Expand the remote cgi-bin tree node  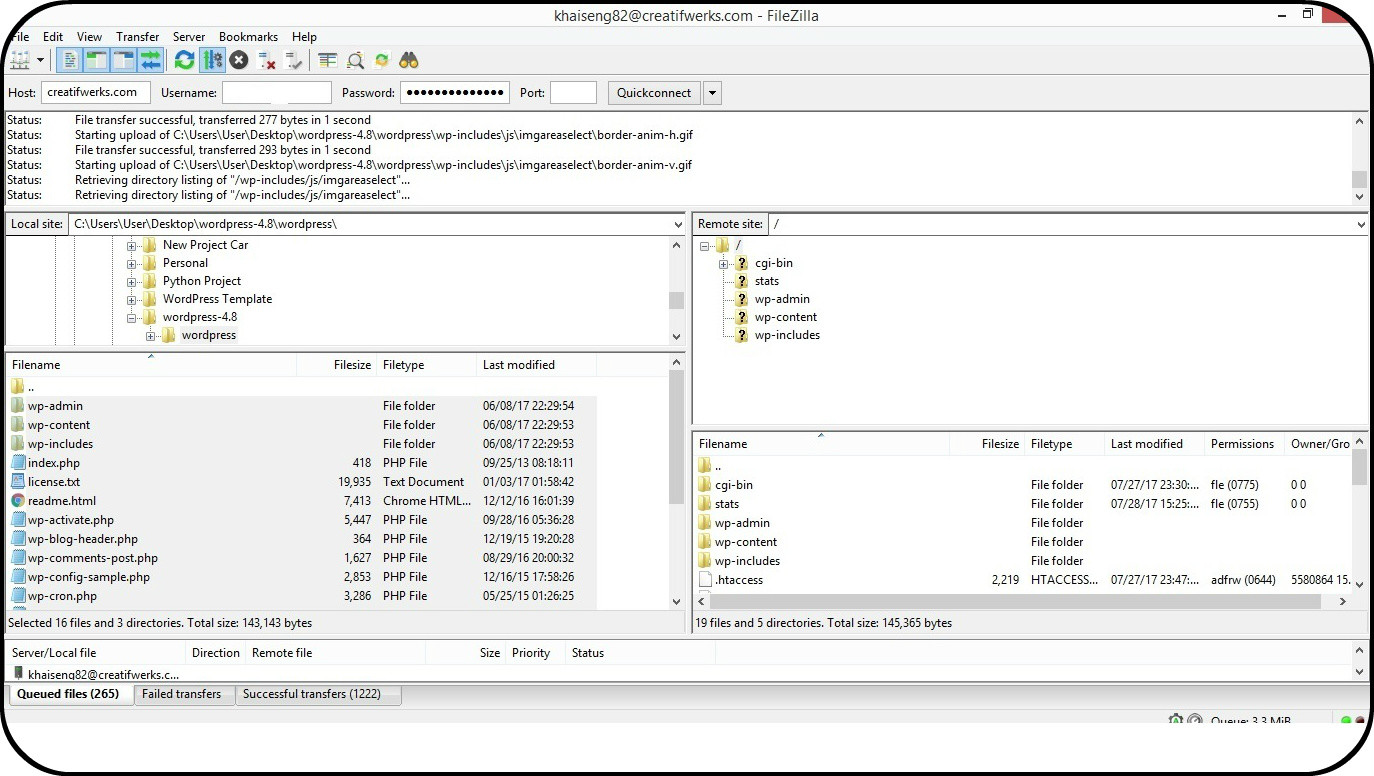[723, 263]
